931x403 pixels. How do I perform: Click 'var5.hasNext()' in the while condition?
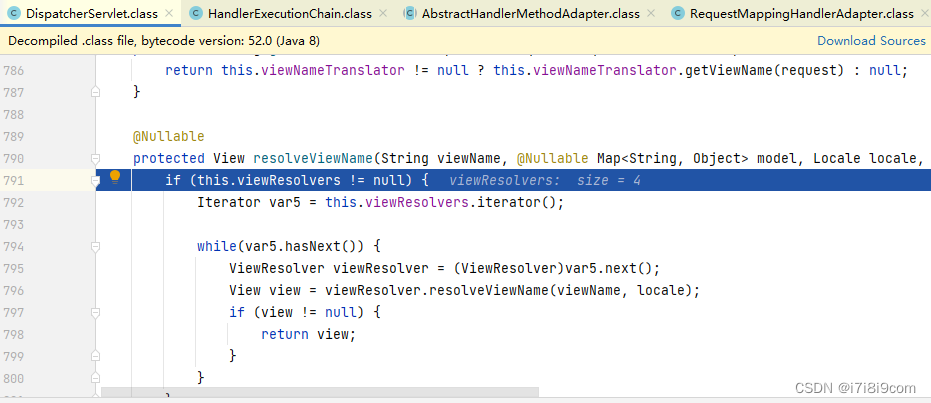pyautogui.click(x=301, y=246)
